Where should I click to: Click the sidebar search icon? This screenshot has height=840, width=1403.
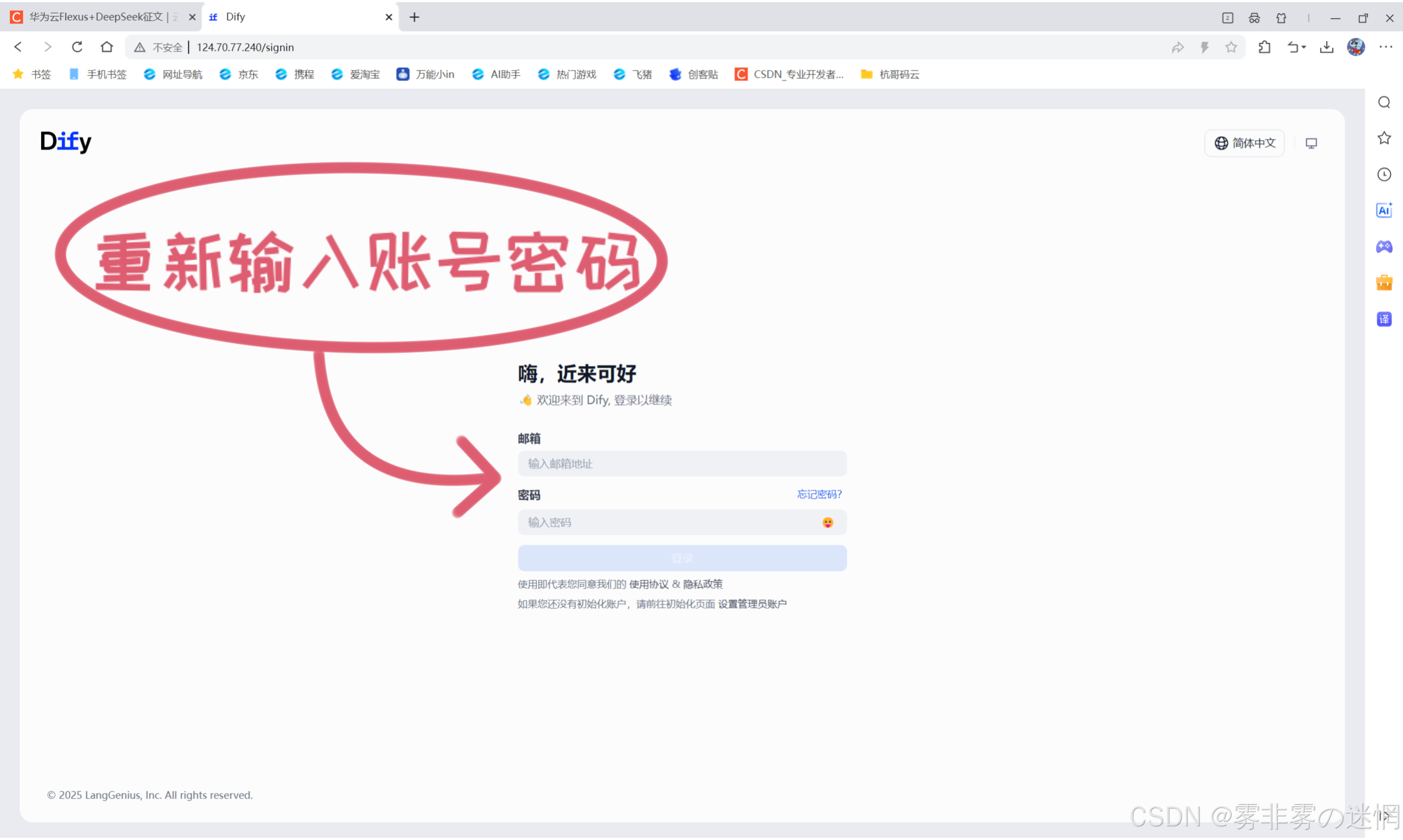(x=1384, y=103)
